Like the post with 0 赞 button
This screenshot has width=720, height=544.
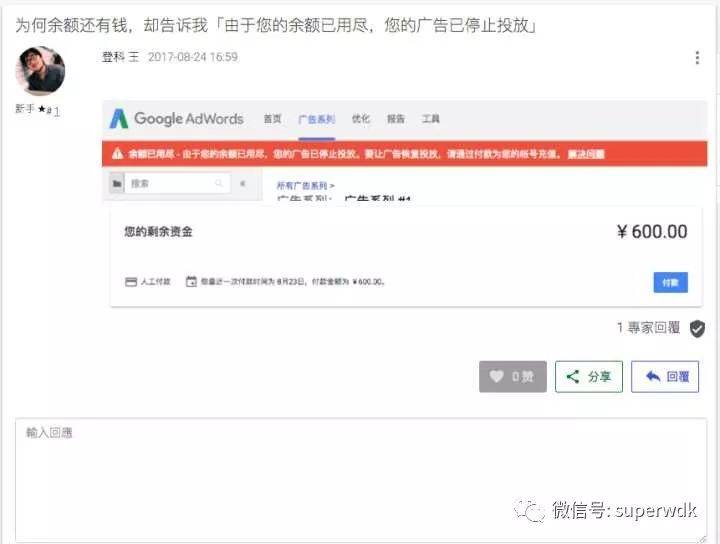pyautogui.click(x=513, y=377)
